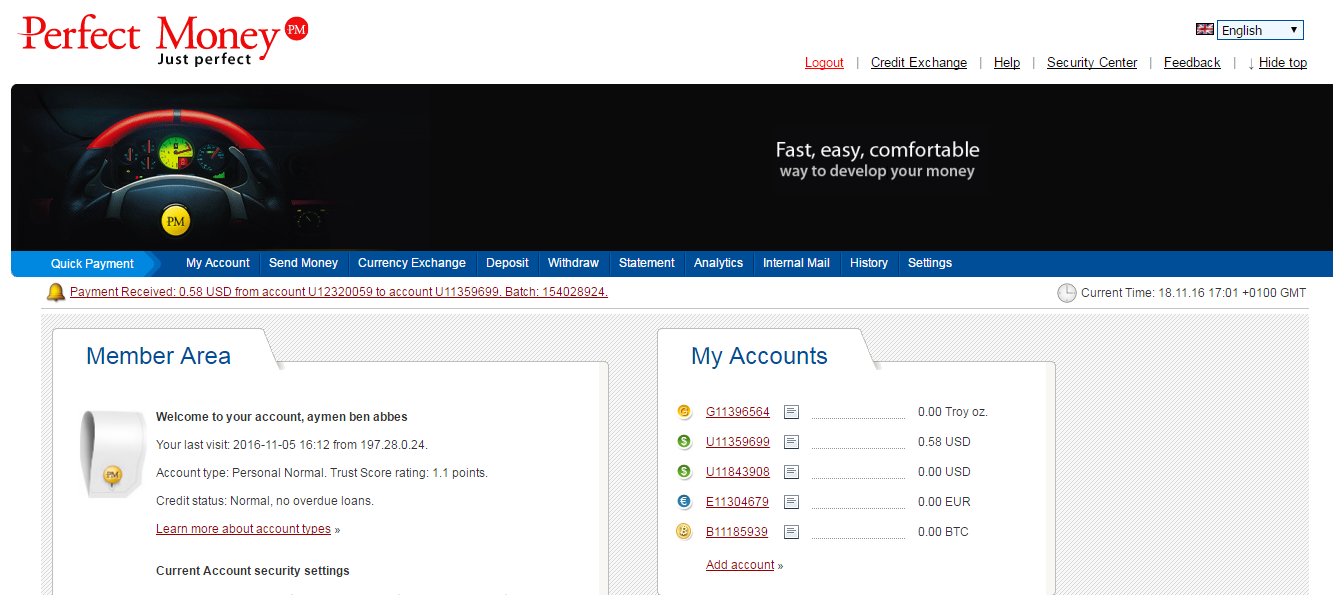Click the Feedback link
This screenshot has width=1333, height=595.
[x=1192, y=62]
